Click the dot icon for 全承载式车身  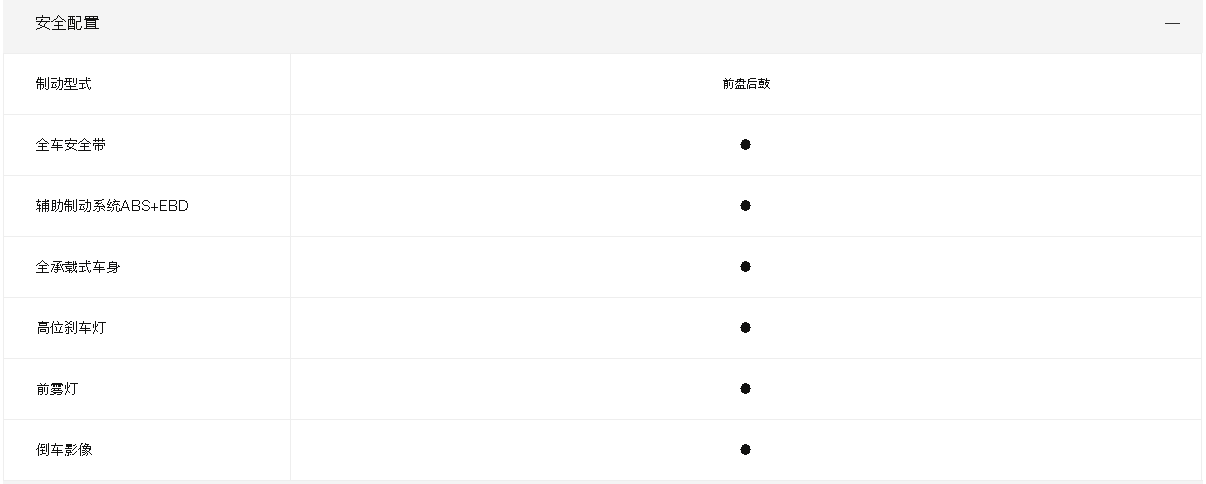[x=746, y=267]
